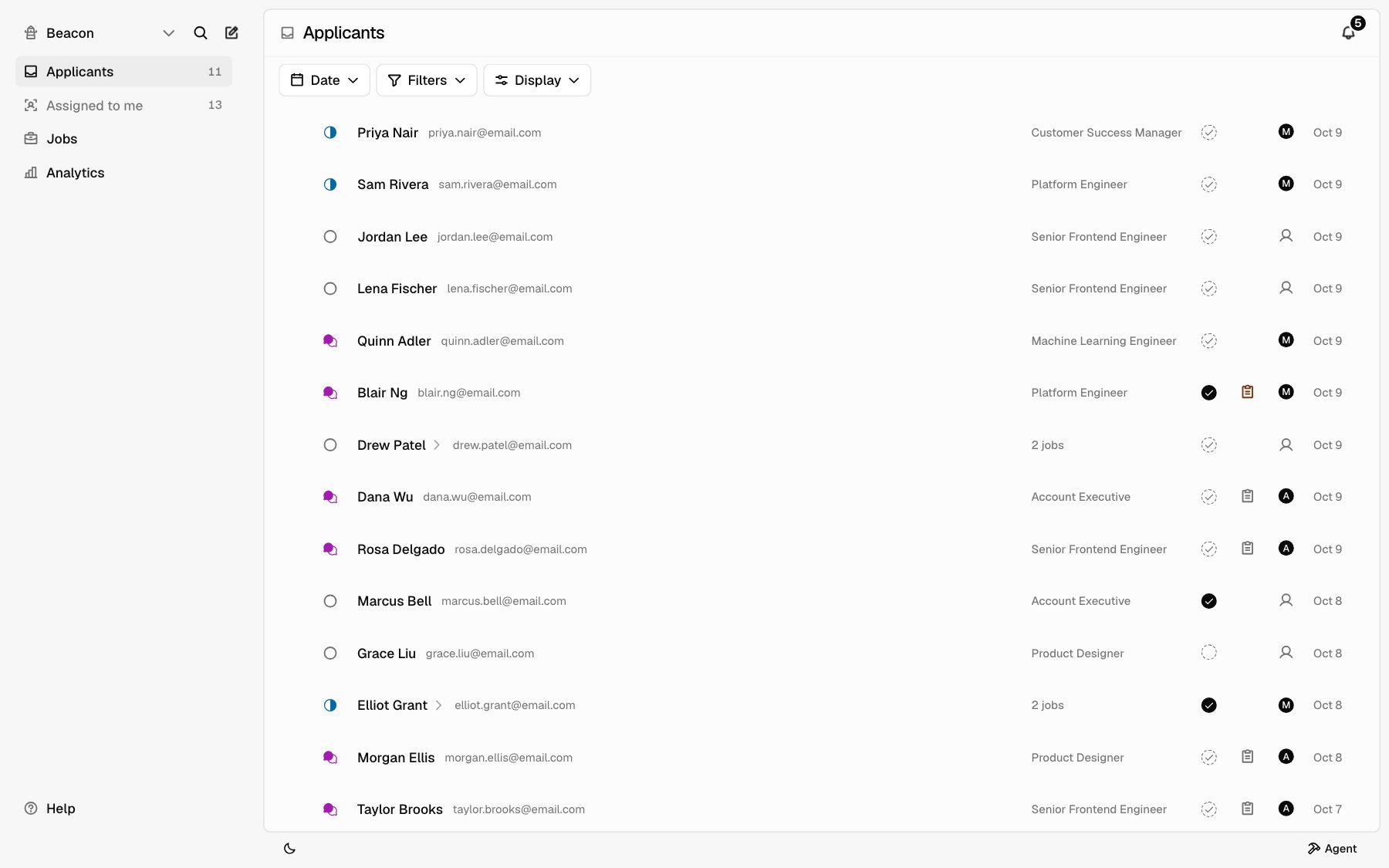The height and width of the screenshot is (868, 1389).
Task: Open the clipboard icon for Morgan Ellis
Action: tap(1248, 757)
